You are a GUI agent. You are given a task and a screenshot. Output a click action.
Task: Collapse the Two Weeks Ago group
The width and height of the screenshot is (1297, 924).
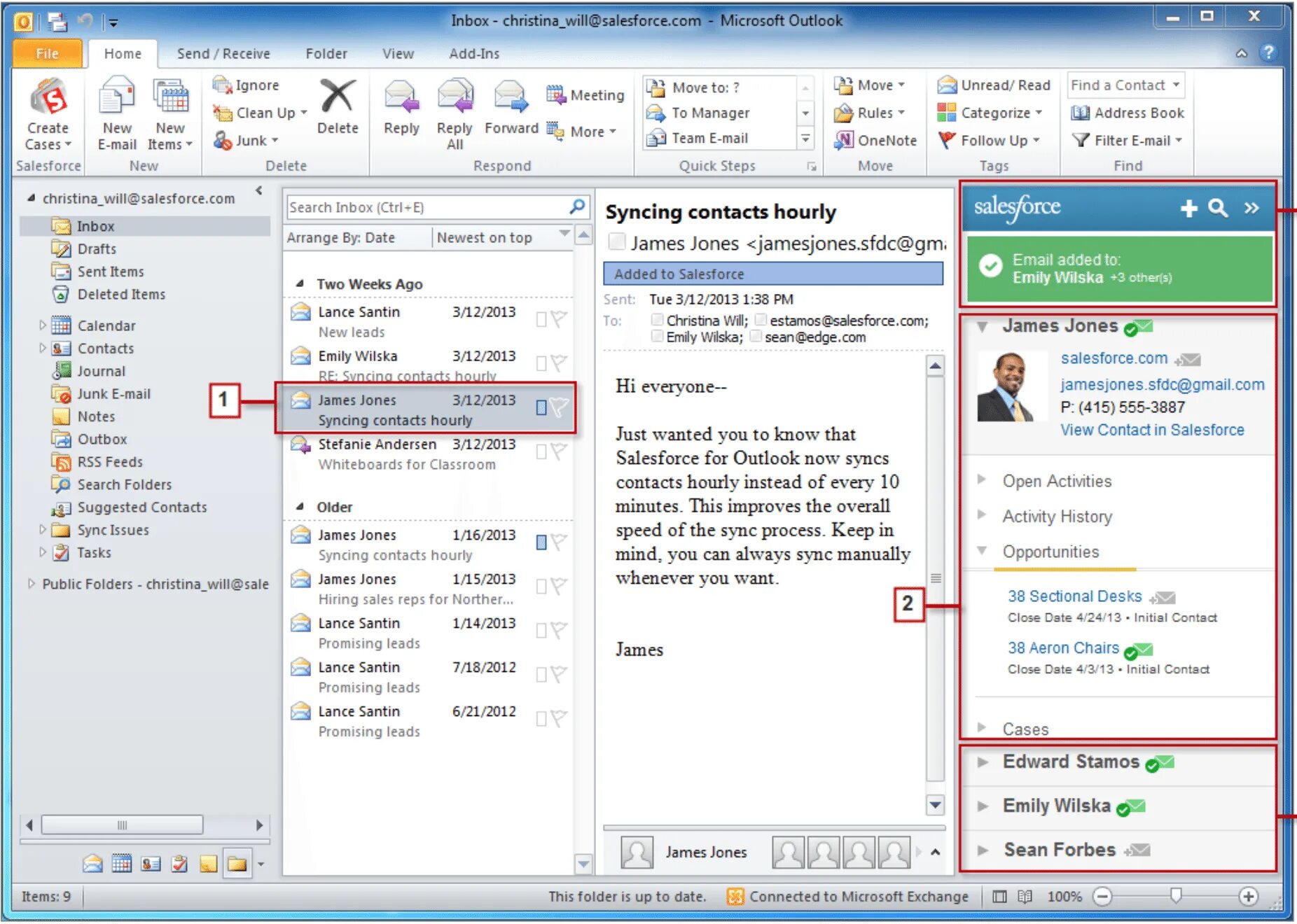[300, 283]
